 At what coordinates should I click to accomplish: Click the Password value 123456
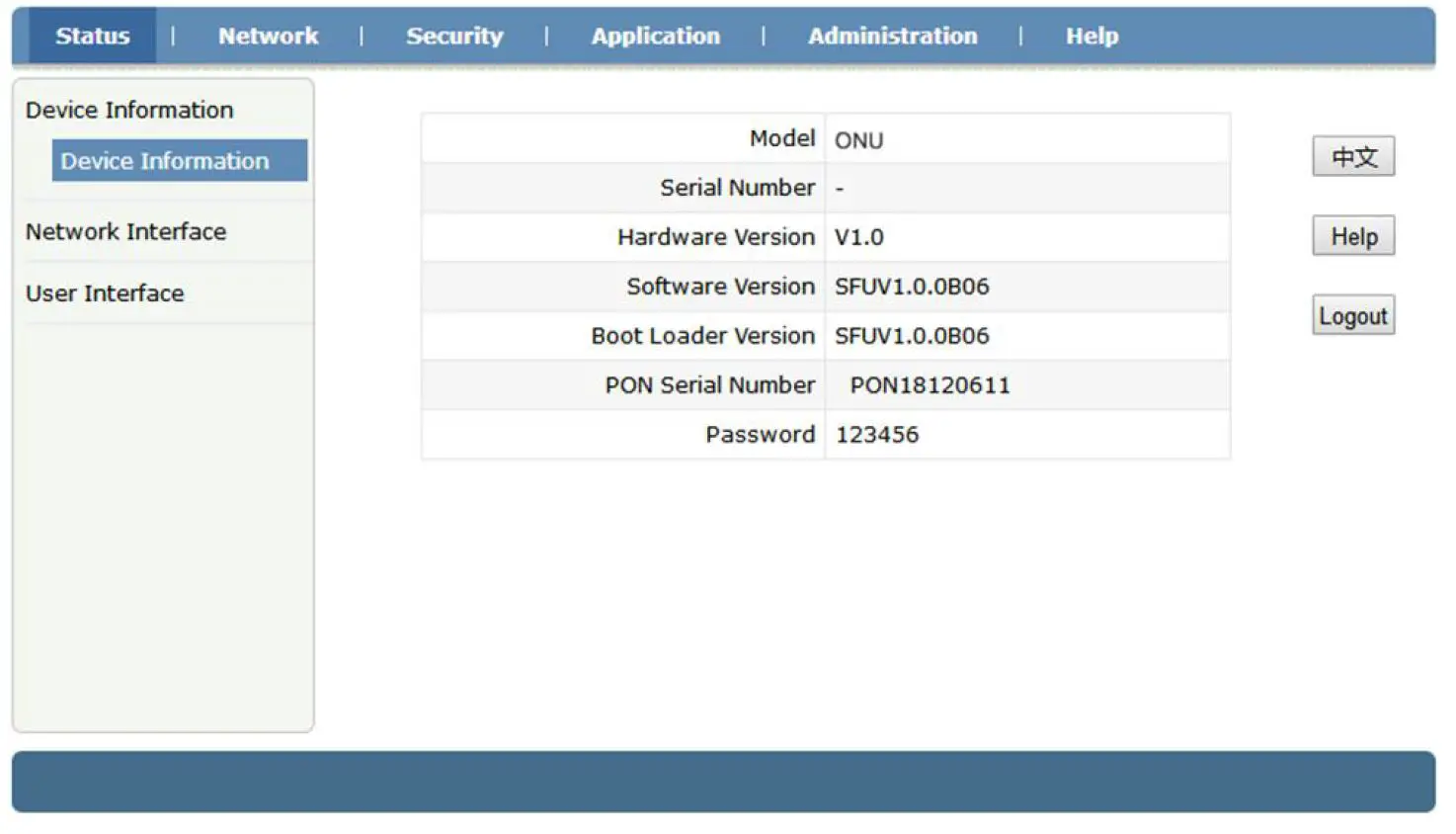tap(877, 434)
